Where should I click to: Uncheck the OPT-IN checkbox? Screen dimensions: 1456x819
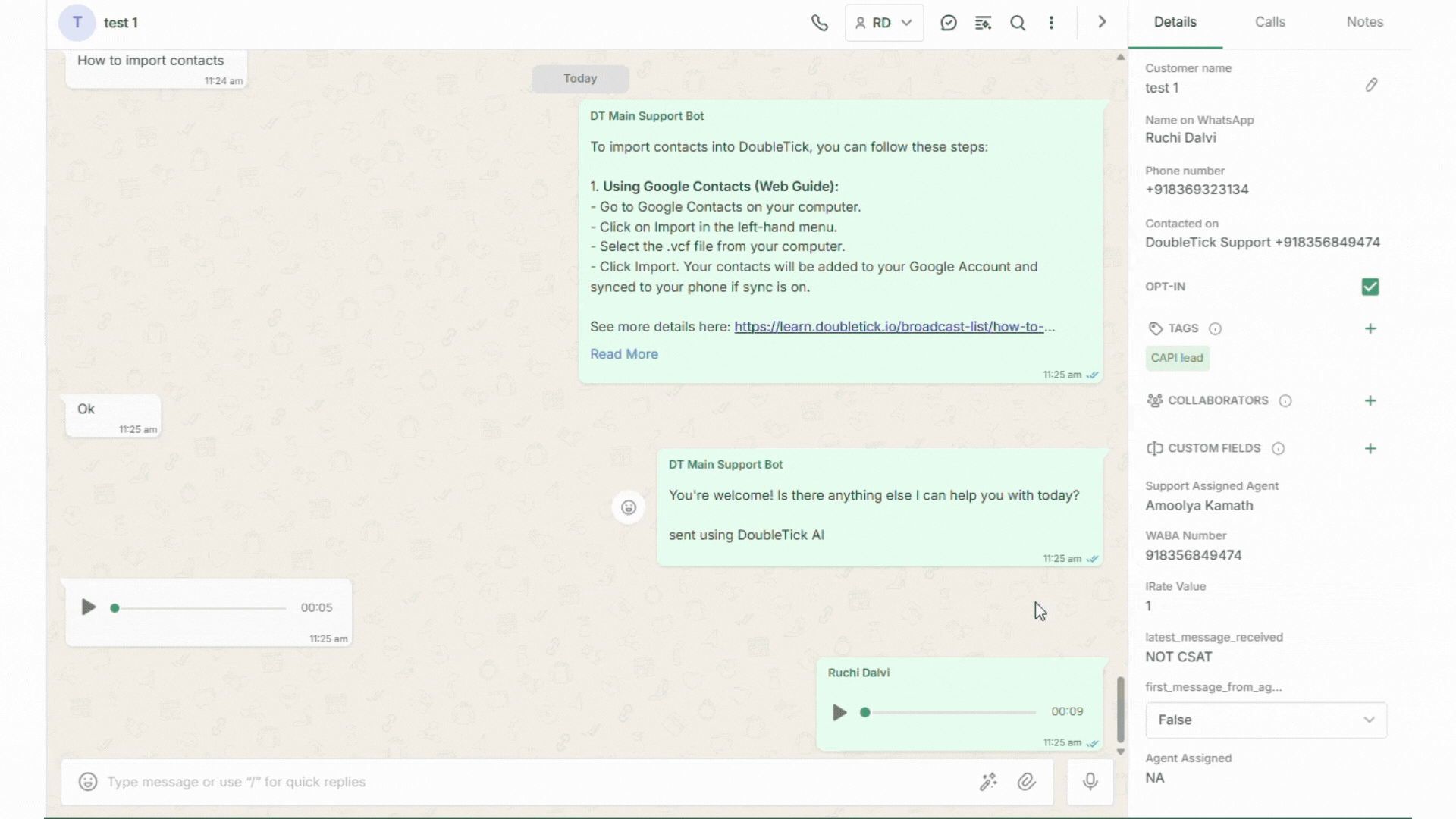point(1370,287)
